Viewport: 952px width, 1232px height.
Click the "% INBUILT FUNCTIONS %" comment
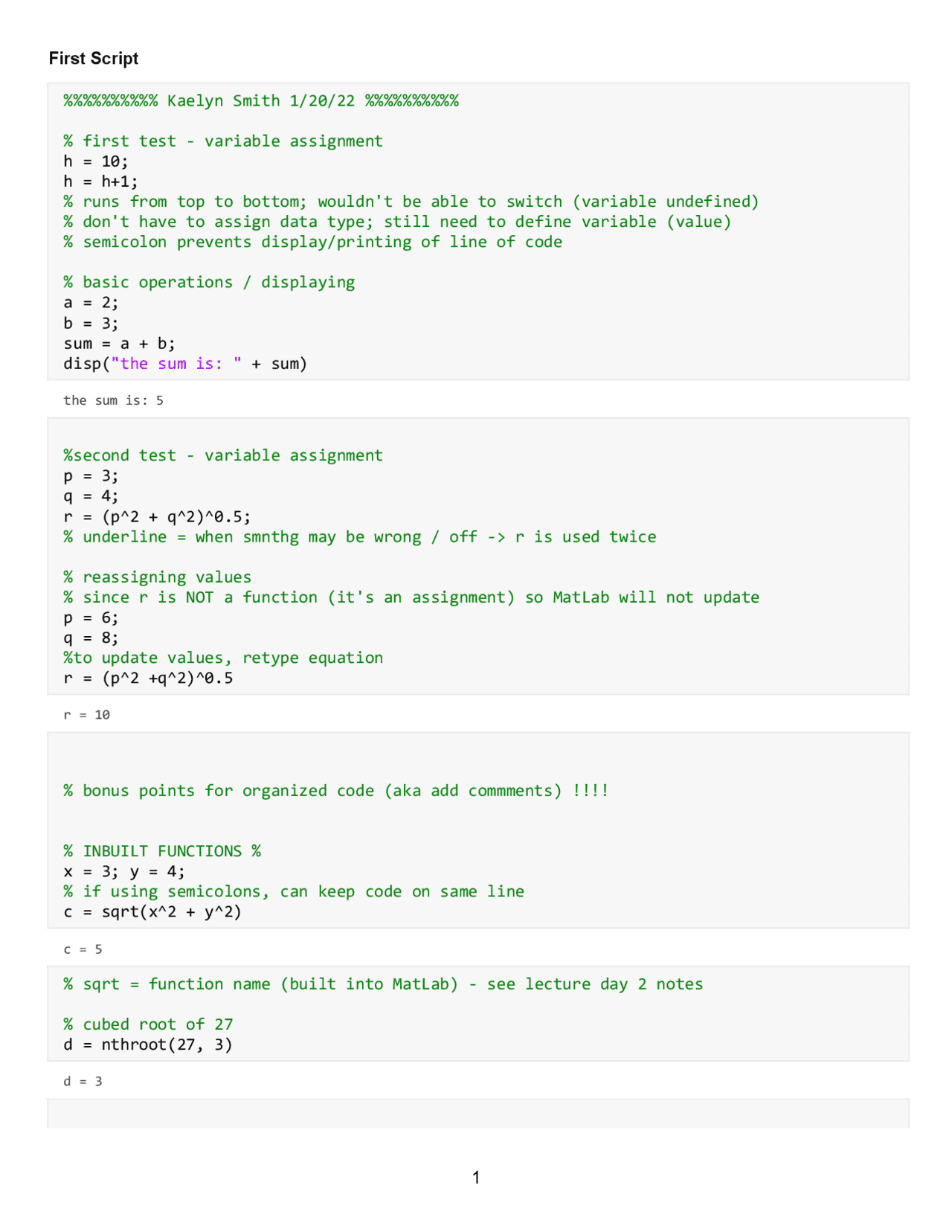[162, 851]
